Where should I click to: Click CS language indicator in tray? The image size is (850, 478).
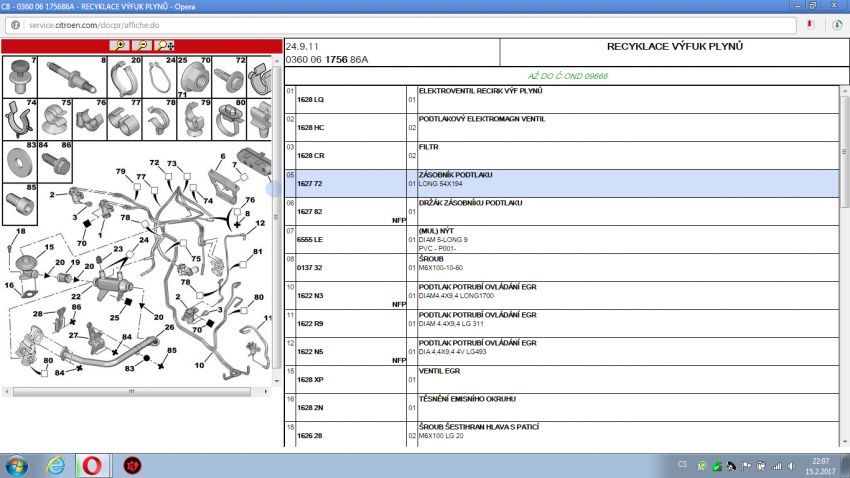pyautogui.click(x=682, y=464)
